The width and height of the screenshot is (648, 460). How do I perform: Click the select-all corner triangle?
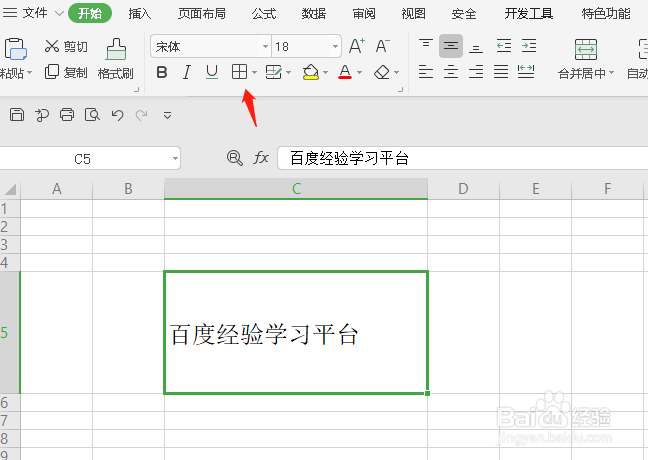(10, 189)
